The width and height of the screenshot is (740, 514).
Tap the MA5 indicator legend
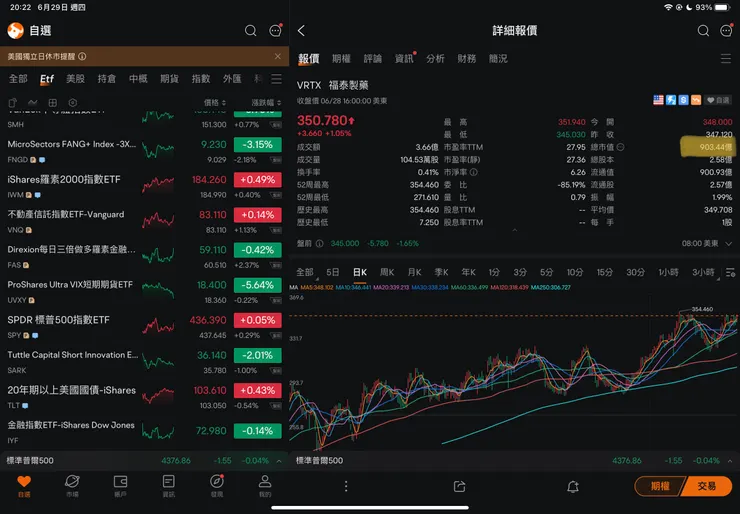pos(317,287)
